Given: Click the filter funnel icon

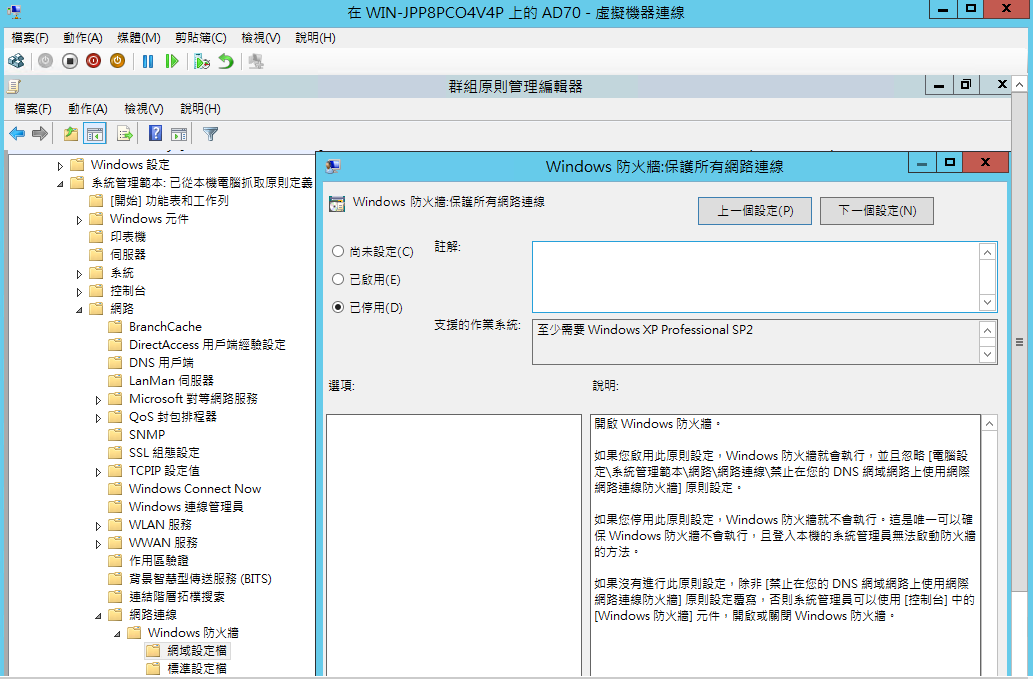Looking at the screenshot, I should tap(211, 133).
